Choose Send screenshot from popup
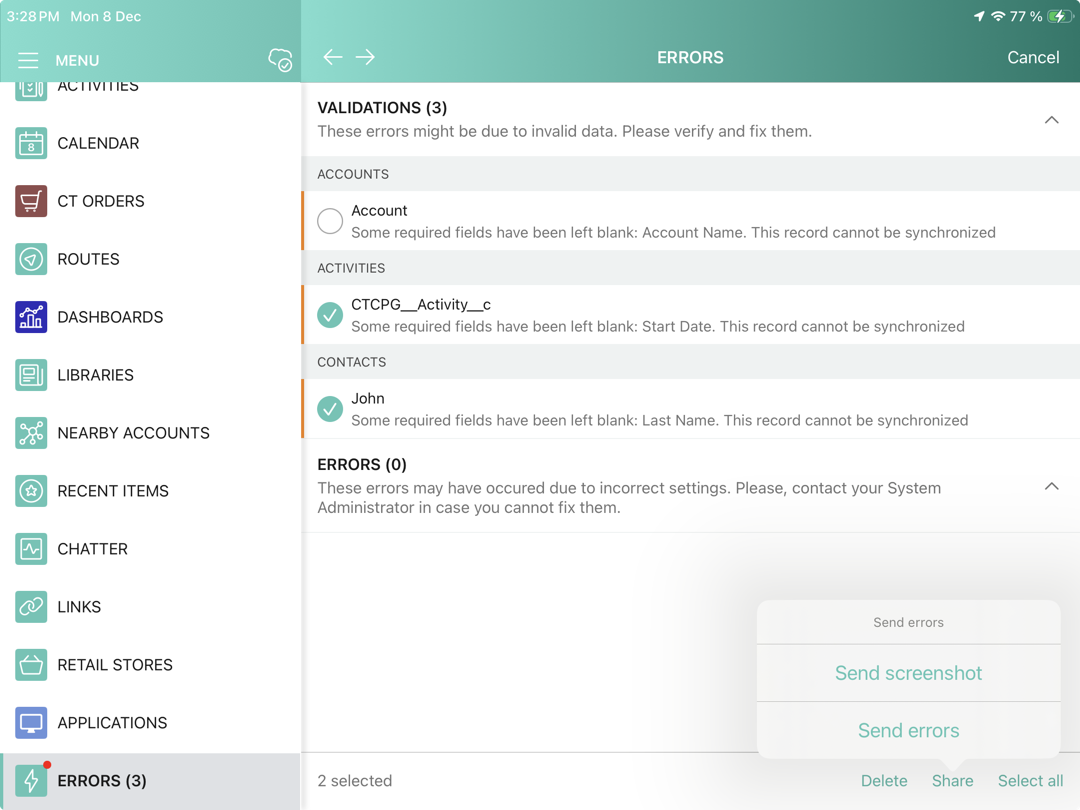Image resolution: width=1080 pixels, height=810 pixels. point(908,673)
